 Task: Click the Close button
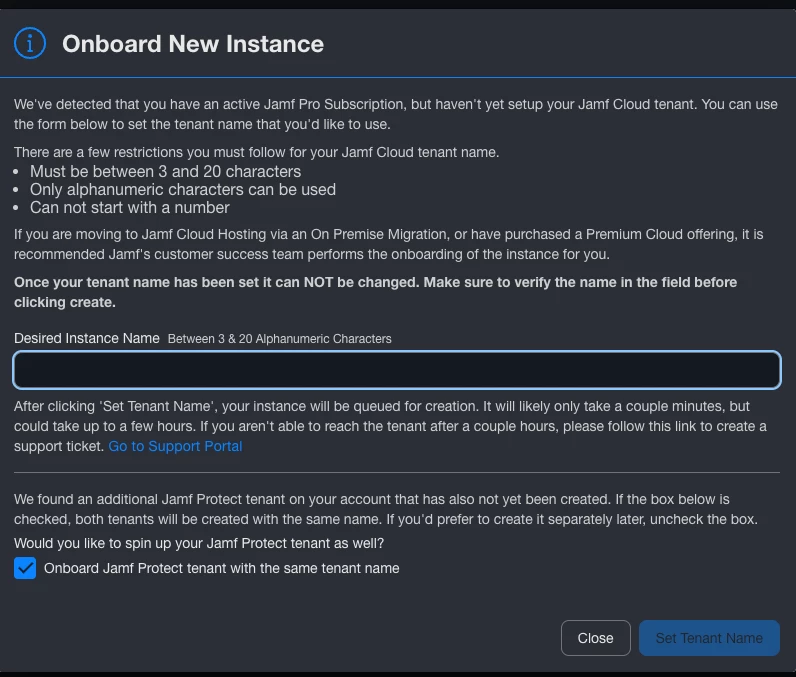coord(595,638)
